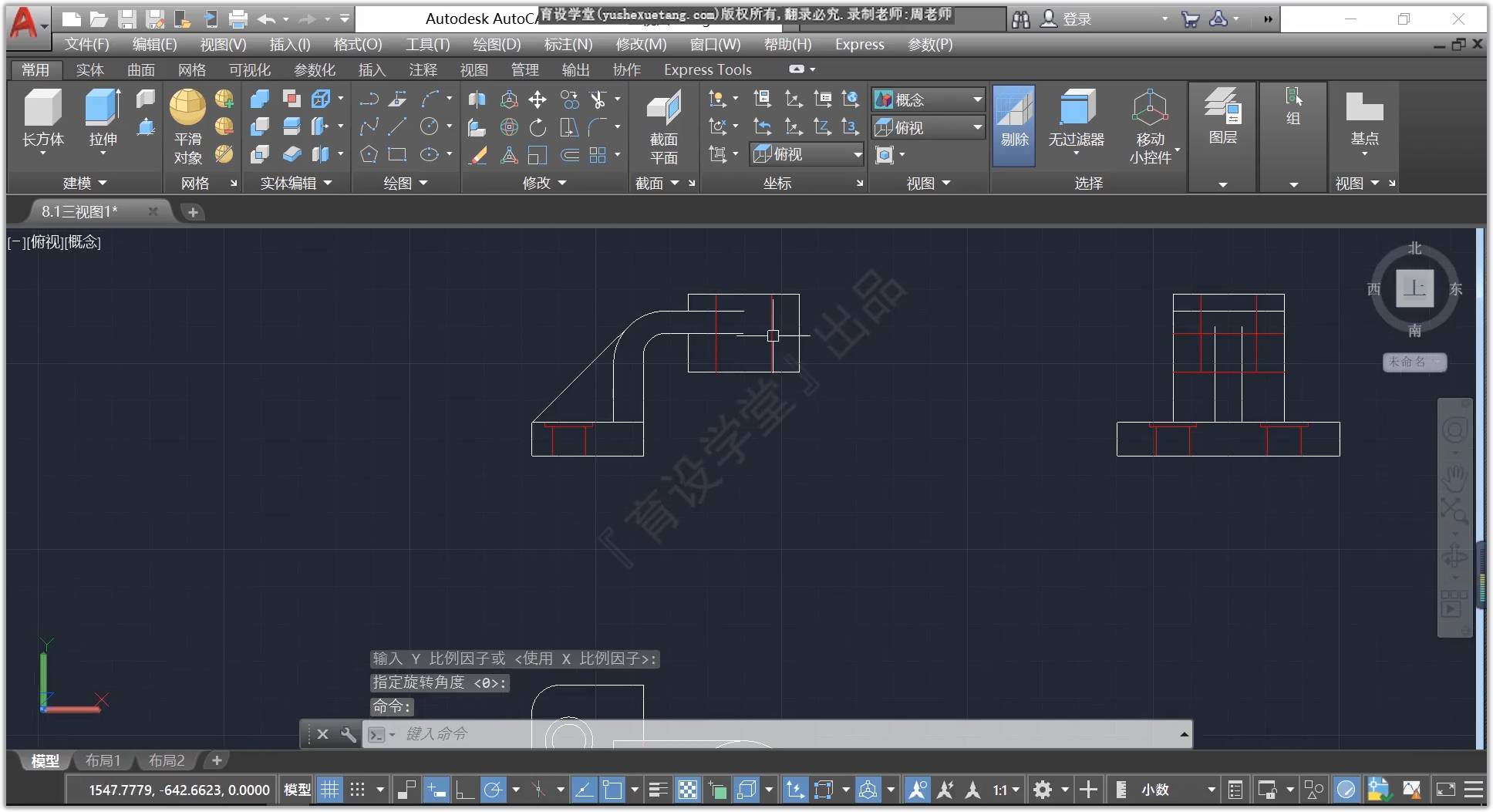Open the 修改(M) menu
Screen dimensions: 1493x812
coord(641,45)
